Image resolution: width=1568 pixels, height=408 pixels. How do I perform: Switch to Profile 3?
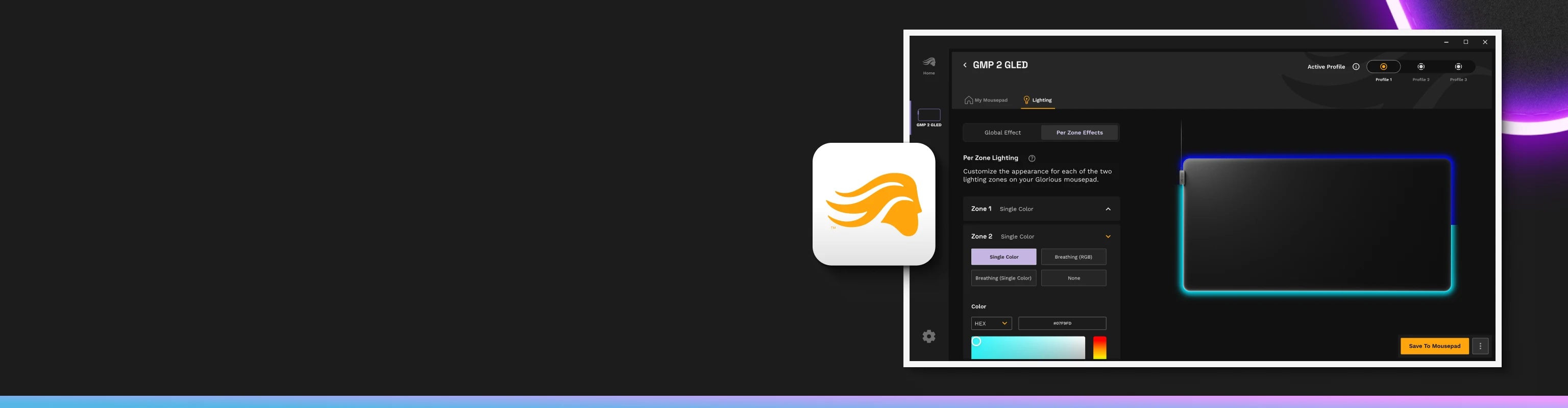tap(1458, 67)
